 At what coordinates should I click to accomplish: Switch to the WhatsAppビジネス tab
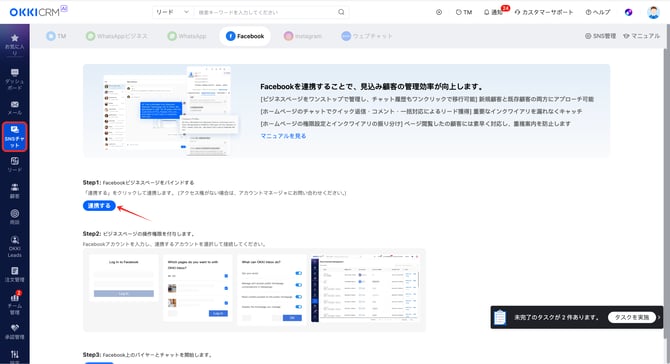point(117,36)
